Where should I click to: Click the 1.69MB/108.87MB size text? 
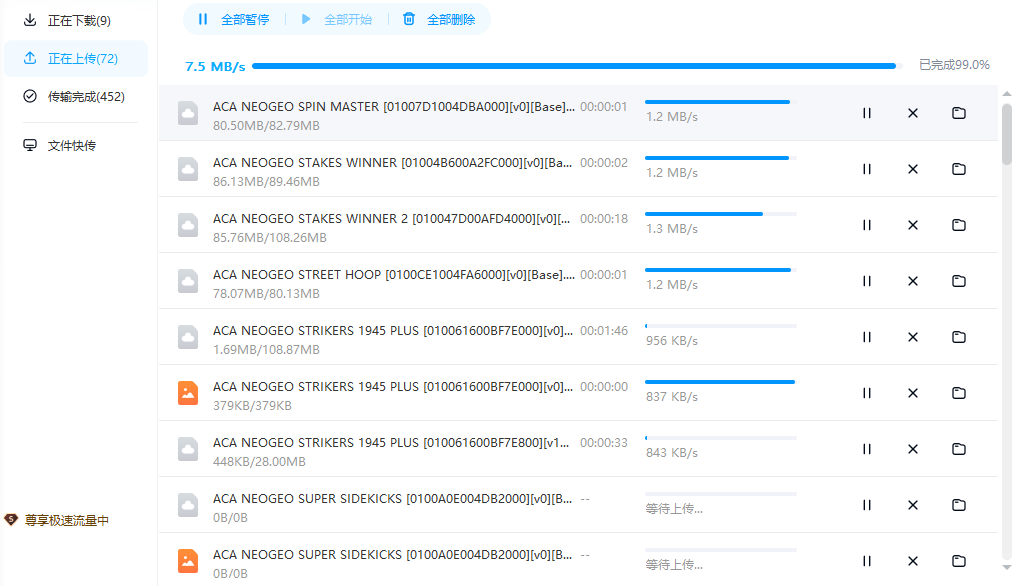(266, 349)
